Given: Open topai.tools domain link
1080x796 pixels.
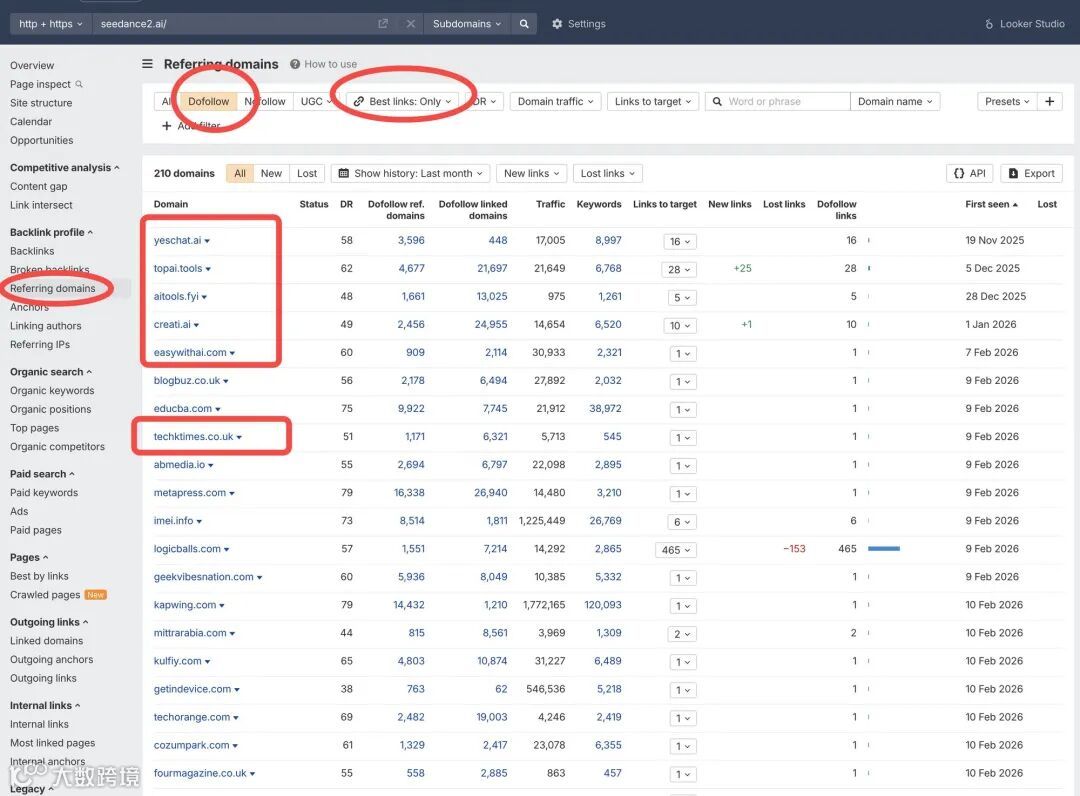Looking at the screenshot, I should point(178,269).
